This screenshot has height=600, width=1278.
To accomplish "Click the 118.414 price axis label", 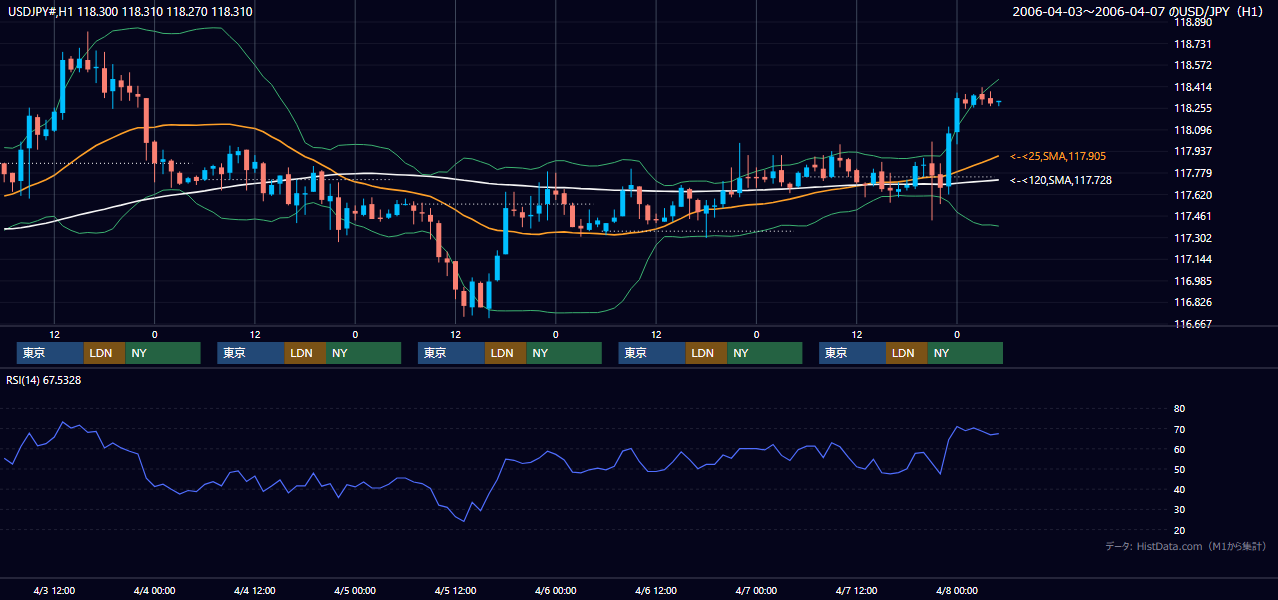I will pyautogui.click(x=1192, y=87).
